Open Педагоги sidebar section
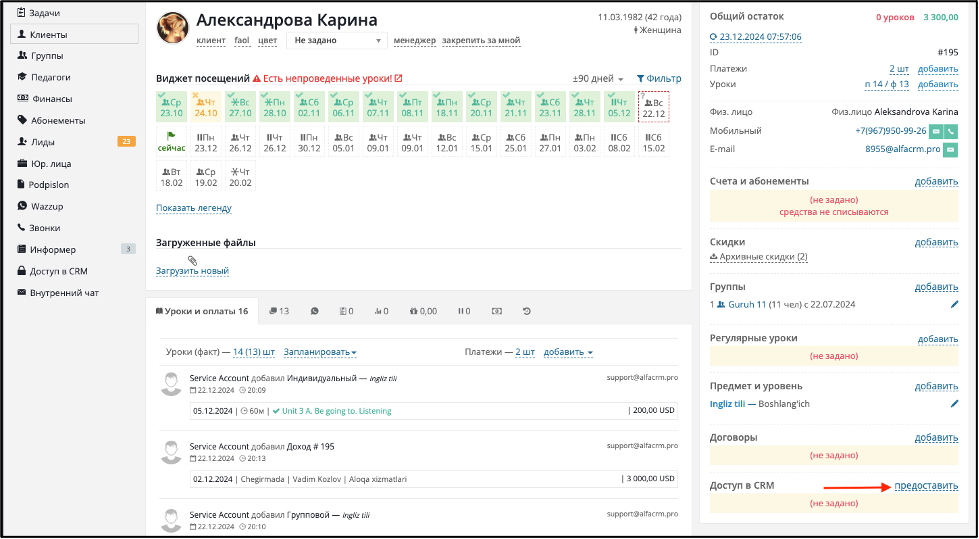 coord(44,77)
